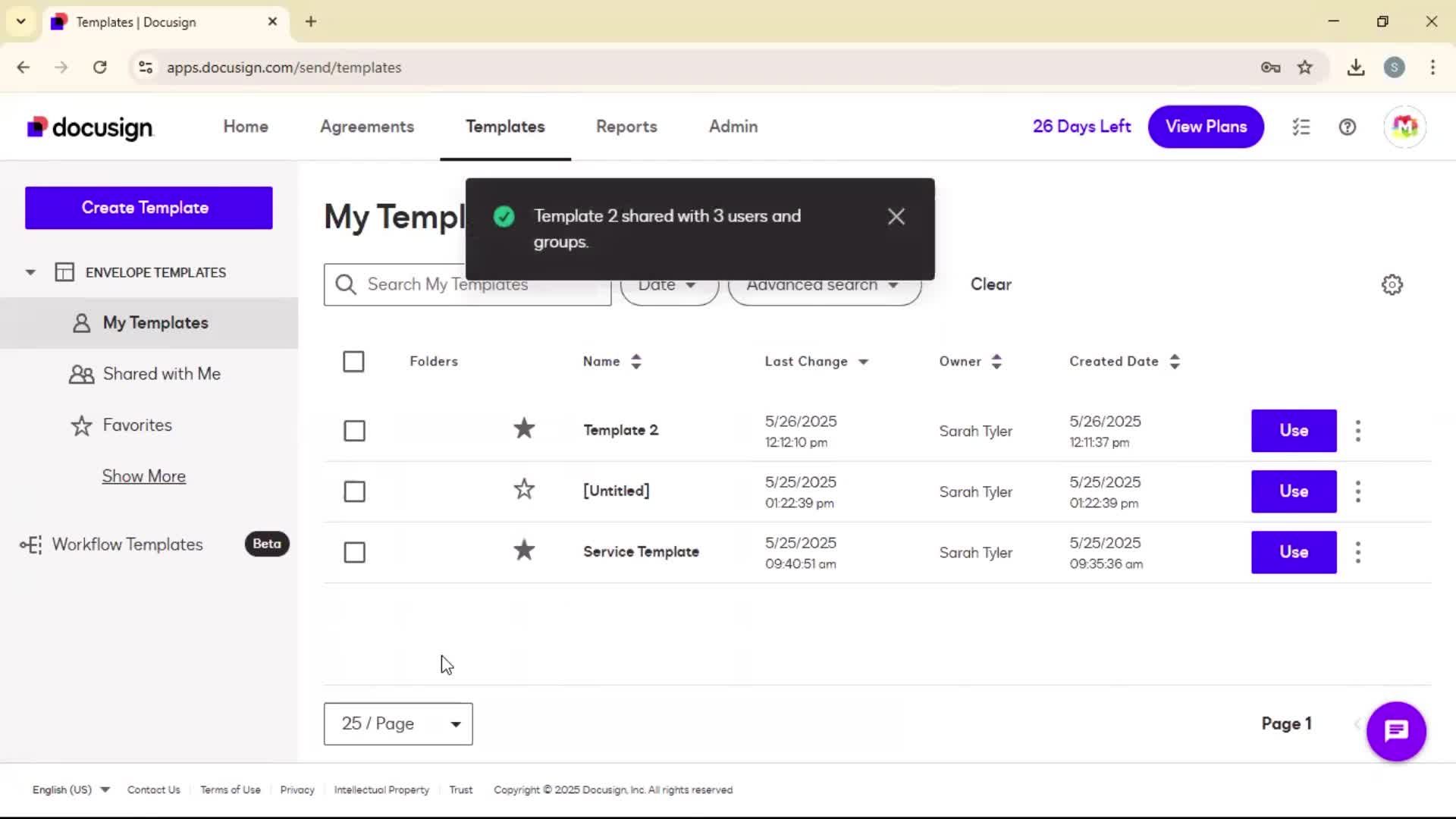Select the Templates tab

[x=505, y=127]
